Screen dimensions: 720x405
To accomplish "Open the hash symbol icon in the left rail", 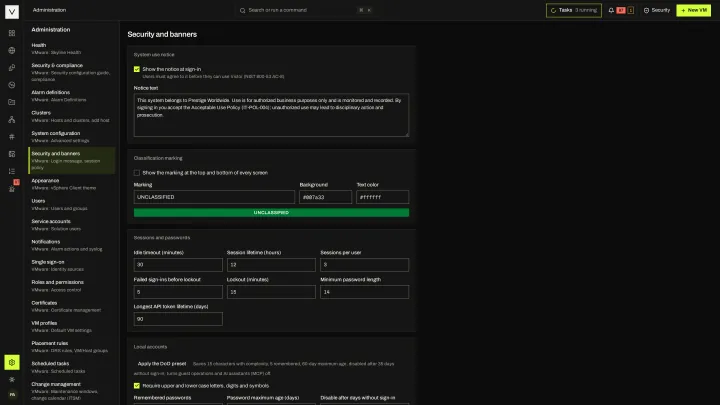I will (12, 136).
